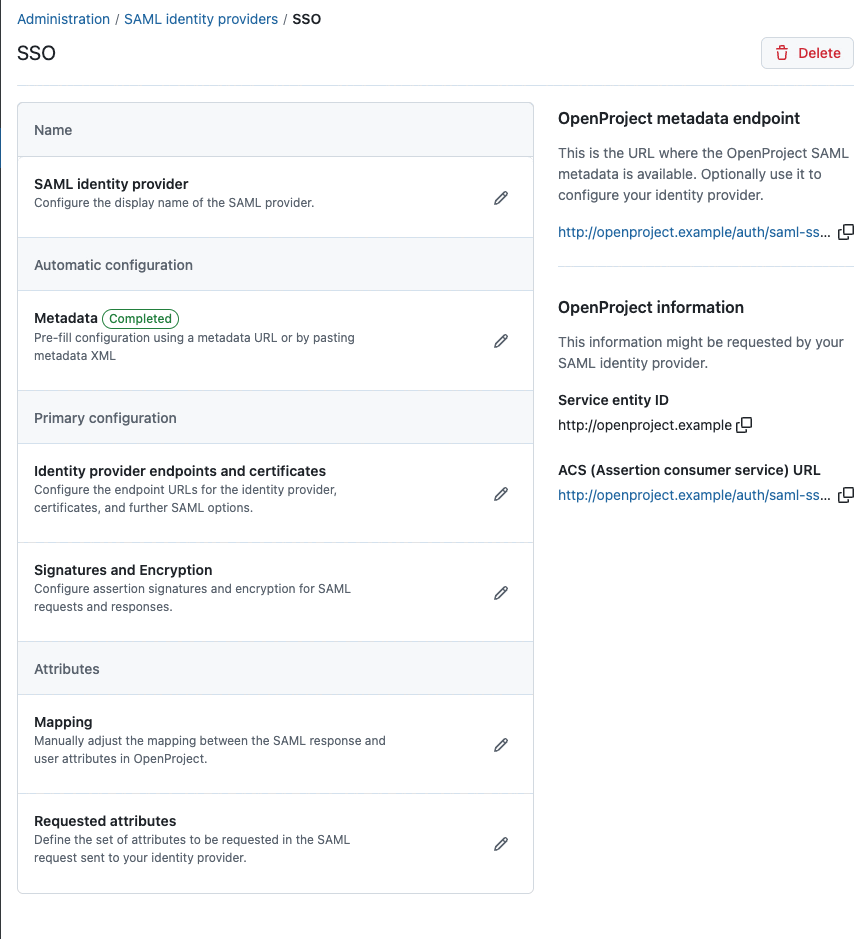Select the SSO breadcrumb item
The height and width of the screenshot is (939, 867).
[x=306, y=18]
